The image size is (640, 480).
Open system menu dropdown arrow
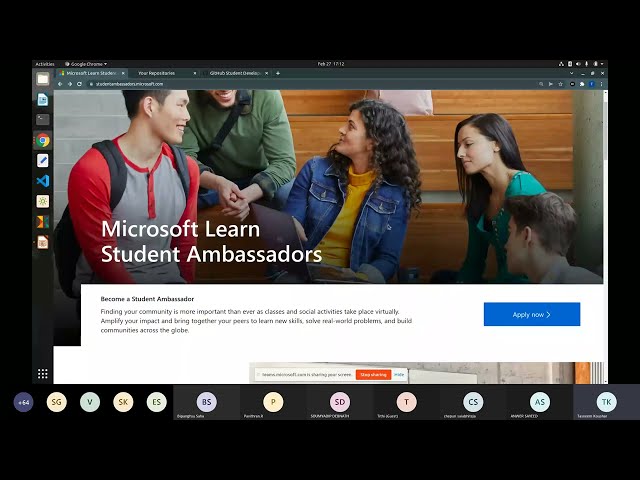602,64
